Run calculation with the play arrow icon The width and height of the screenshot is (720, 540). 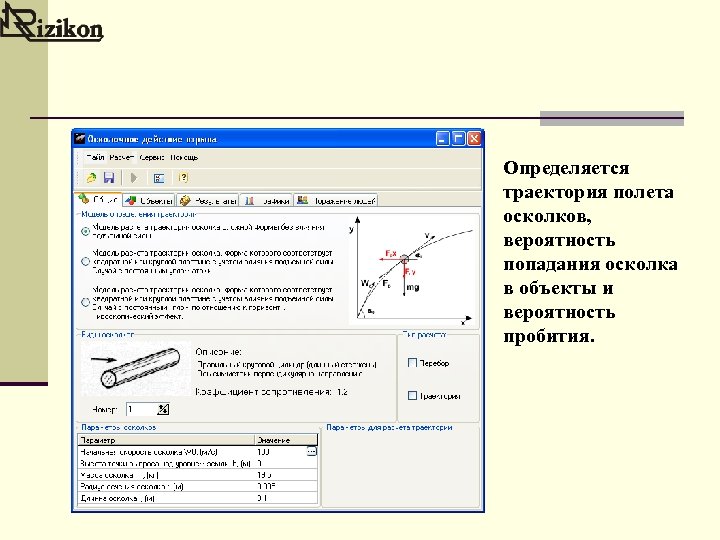click(x=134, y=178)
